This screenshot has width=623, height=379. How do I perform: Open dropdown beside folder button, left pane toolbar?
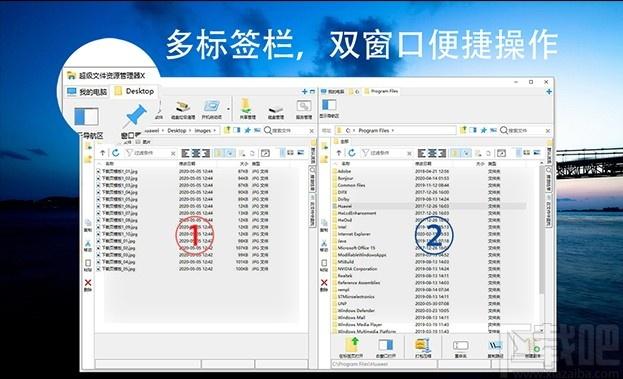(x=230, y=153)
